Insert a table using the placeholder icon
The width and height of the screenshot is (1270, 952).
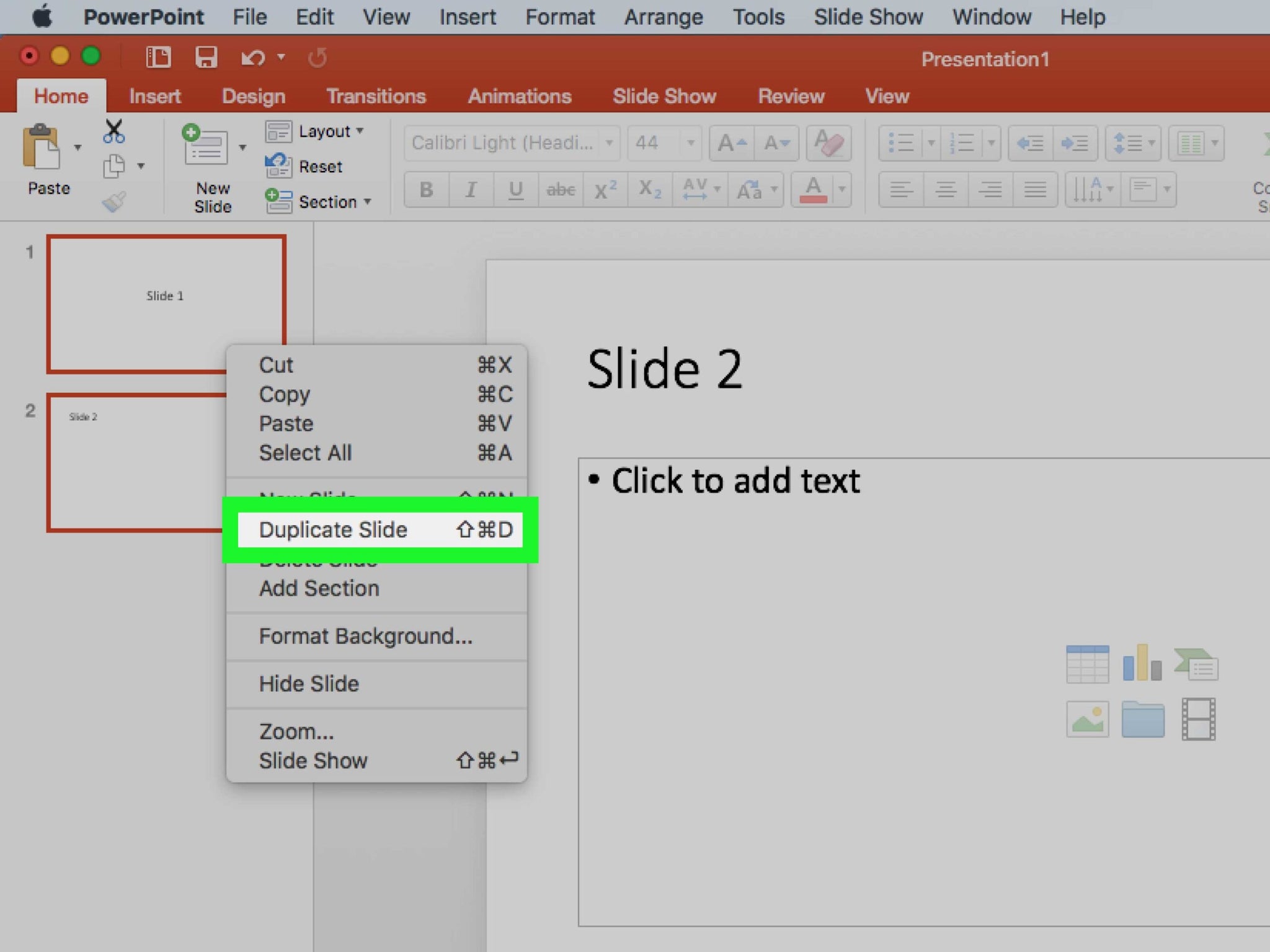click(1088, 663)
